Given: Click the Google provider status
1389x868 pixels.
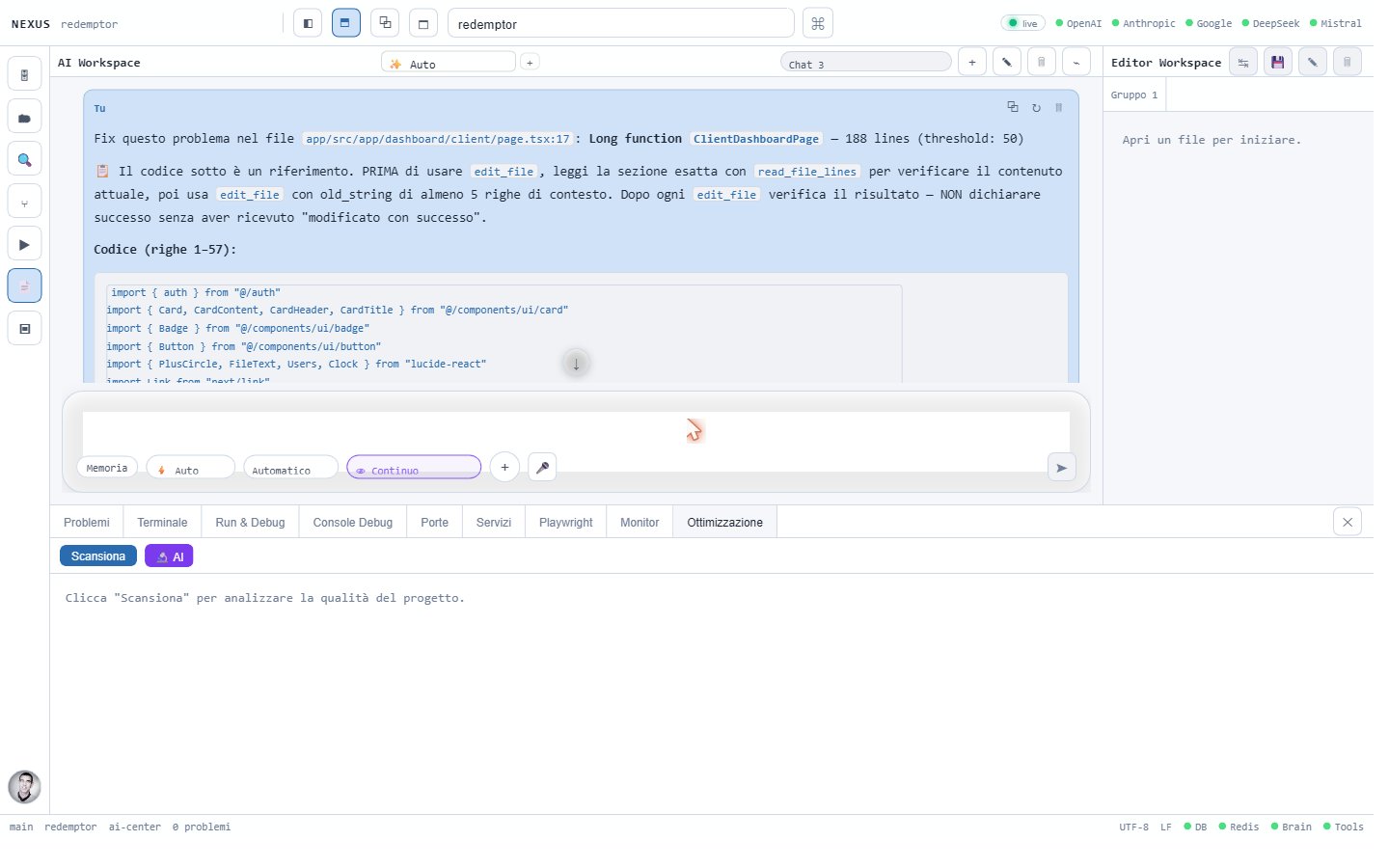Looking at the screenshot, I should (x=1209, y=23).
